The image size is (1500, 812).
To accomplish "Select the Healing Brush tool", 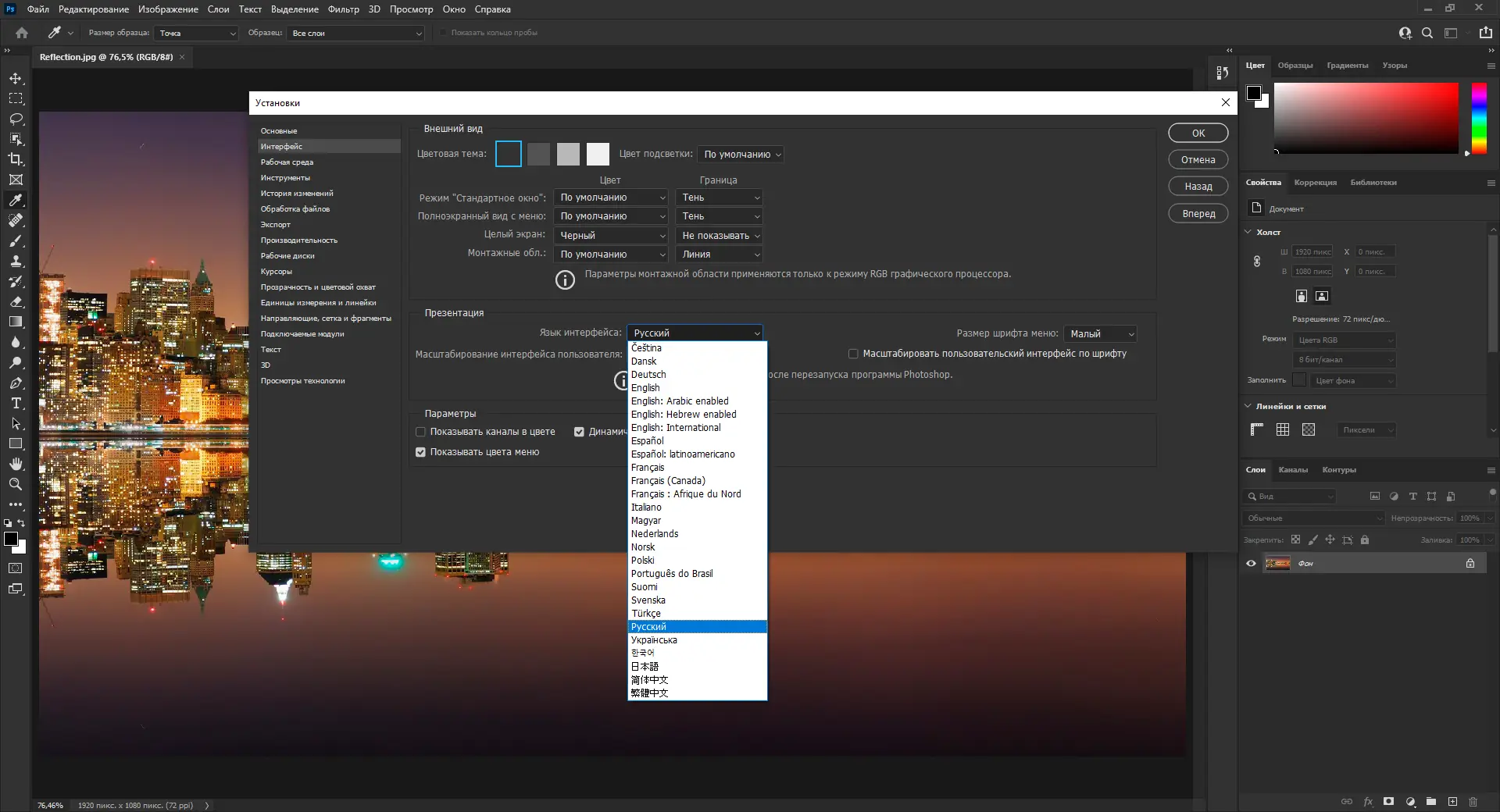I will click(16, 220).
